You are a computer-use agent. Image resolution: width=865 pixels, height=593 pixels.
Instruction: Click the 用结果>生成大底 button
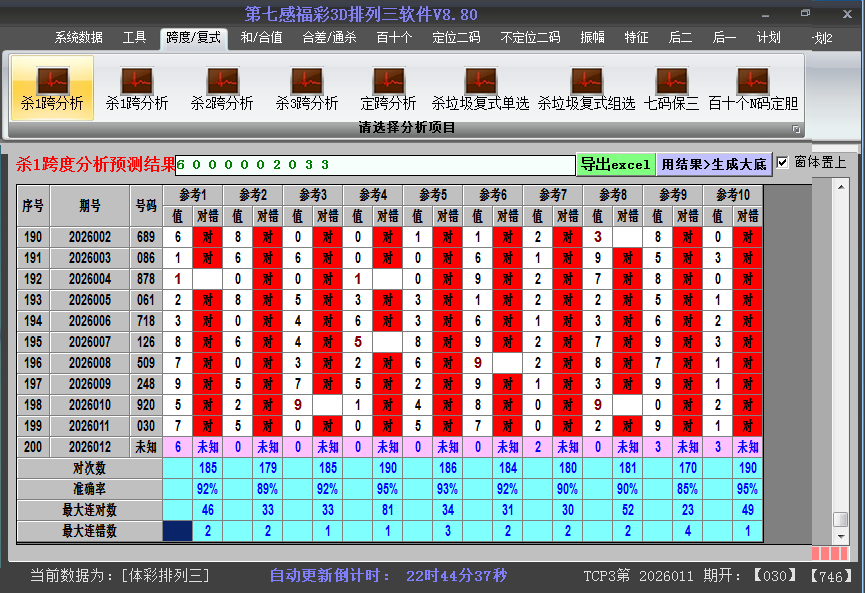714,164
